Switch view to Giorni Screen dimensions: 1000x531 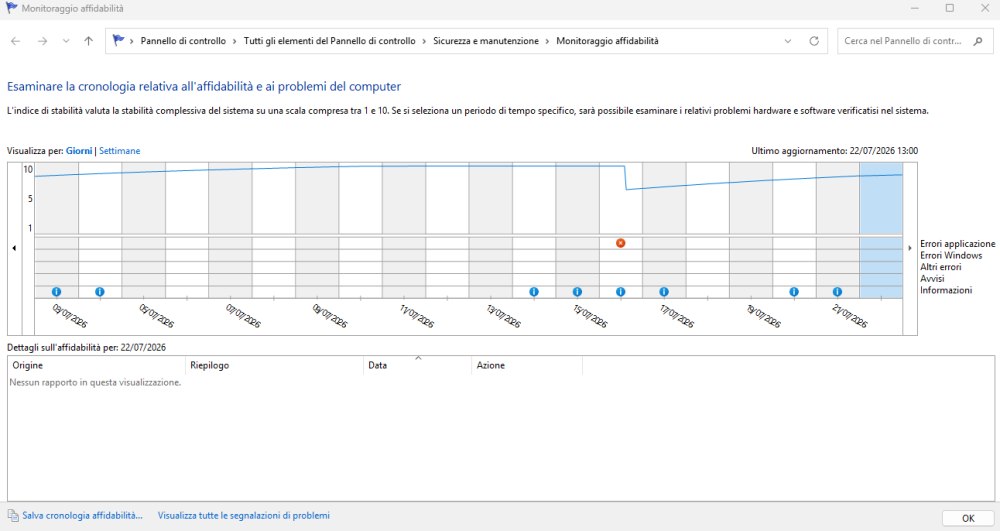(x=79, y=151)
